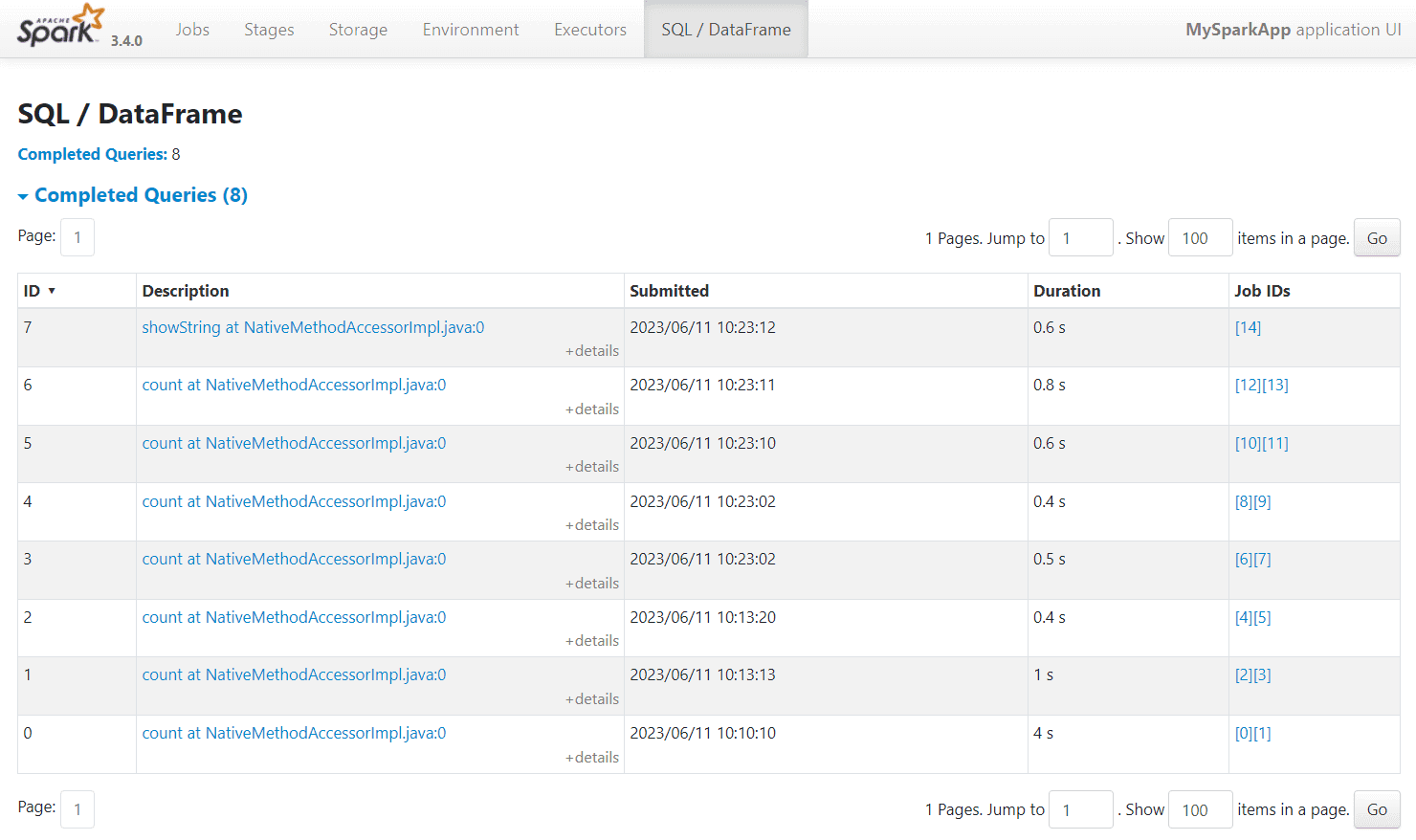Image resolution: width=1416 pixels, height=840 pixels.
Task: Expand +details for query 4
Action: [592, 525]
